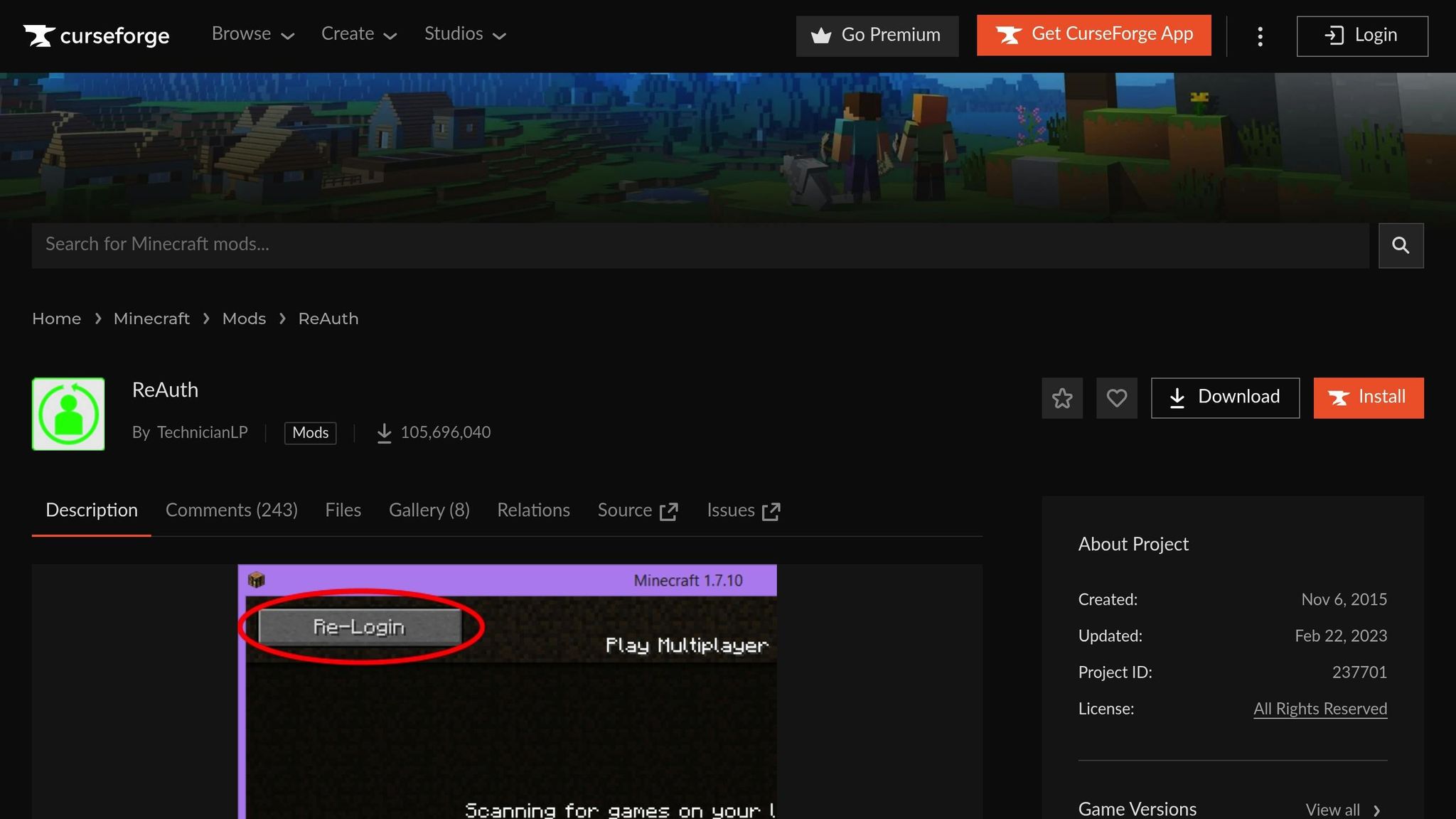Go to Mods breadcrumb
Screen dimensions: 1456x819
[244, 318]
